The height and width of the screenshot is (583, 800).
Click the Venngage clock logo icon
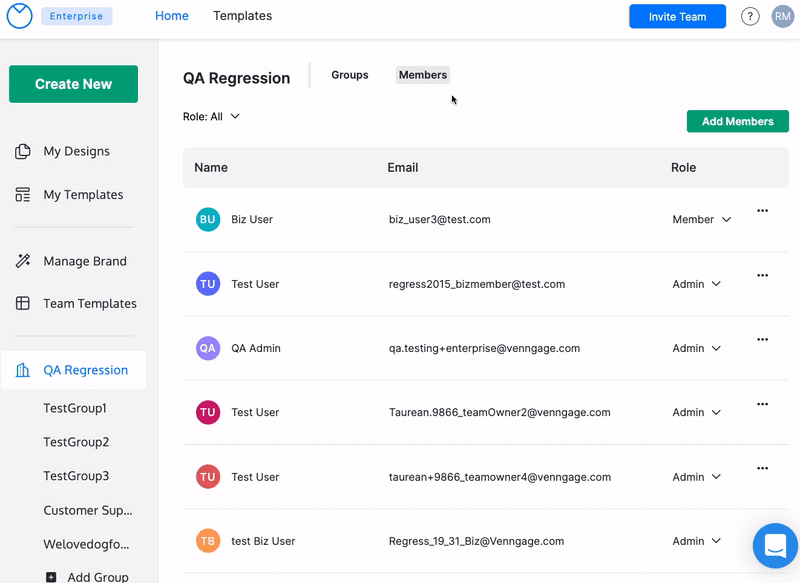(x=20, y=16)
